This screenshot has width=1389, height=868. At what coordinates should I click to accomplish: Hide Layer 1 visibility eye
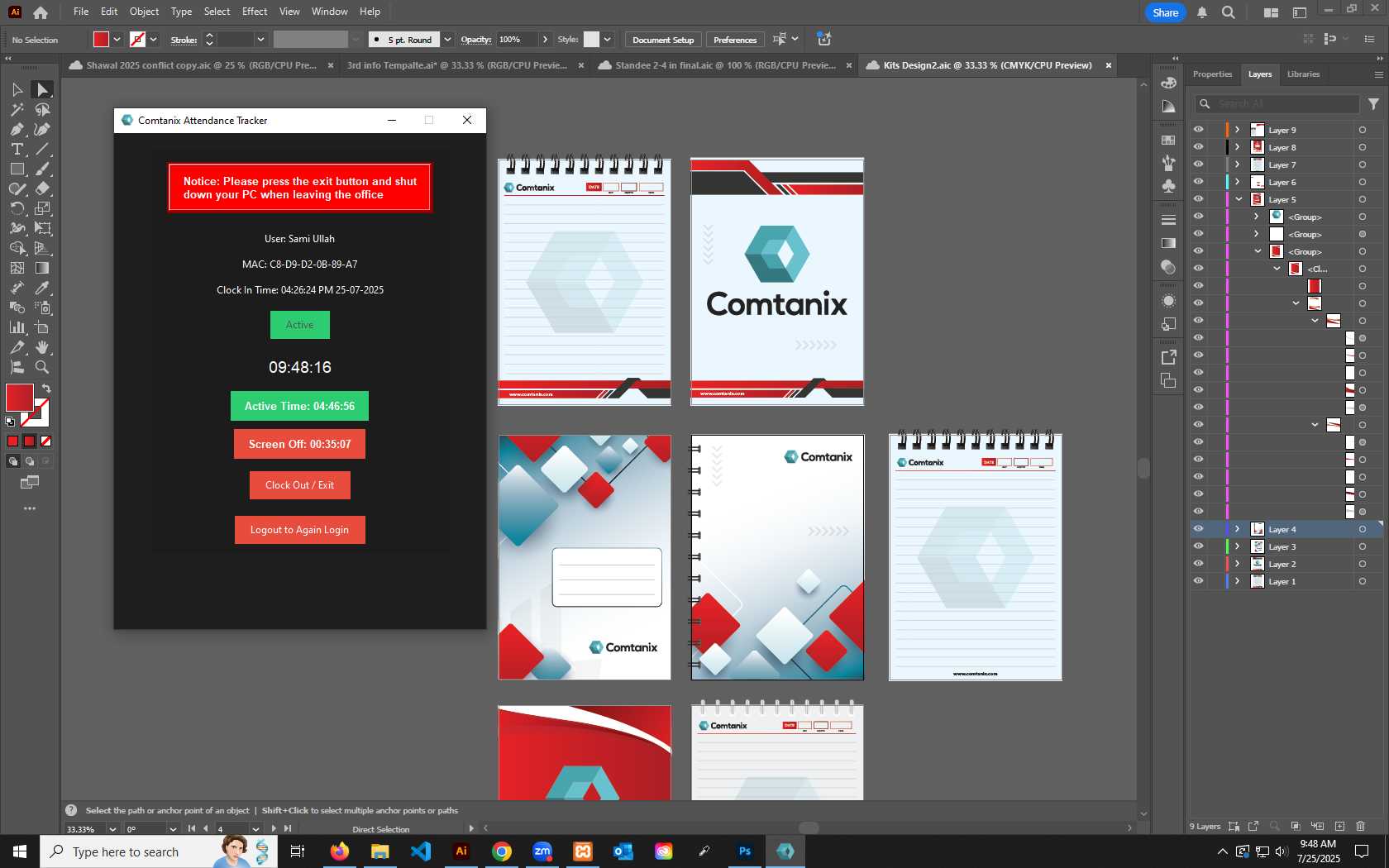click(1198, 581)
